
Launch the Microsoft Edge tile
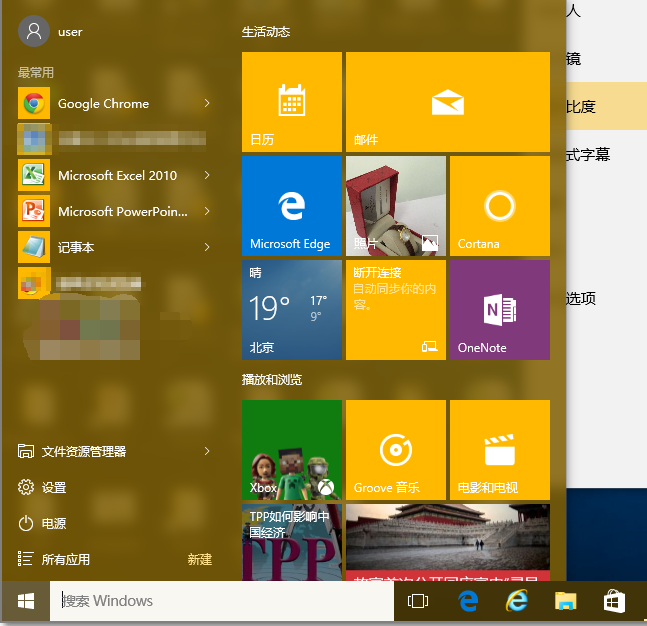291,205
